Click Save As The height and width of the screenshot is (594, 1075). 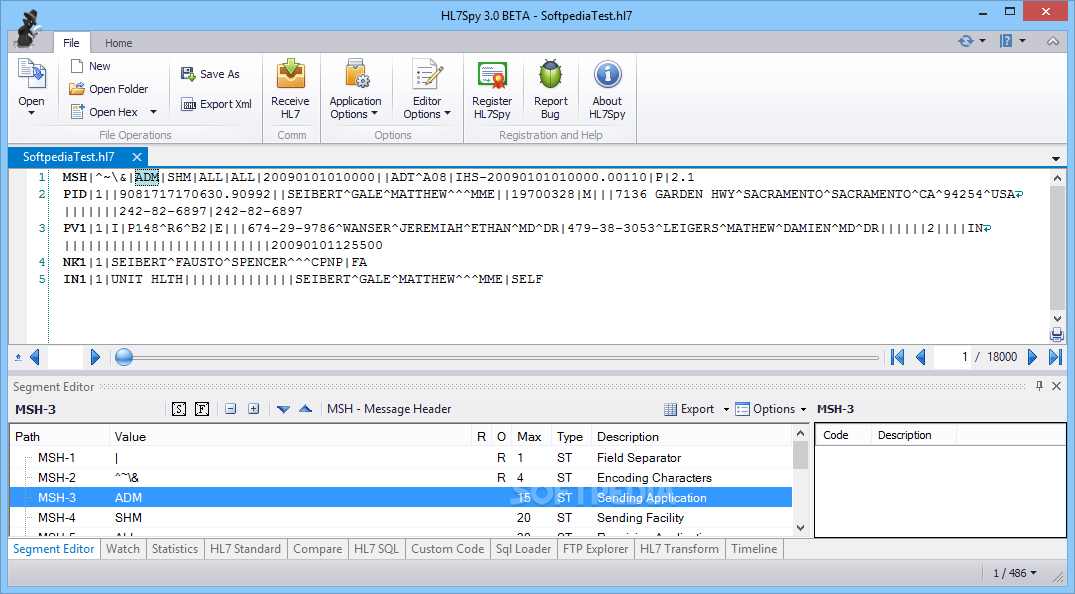click(x=210, y=74)
